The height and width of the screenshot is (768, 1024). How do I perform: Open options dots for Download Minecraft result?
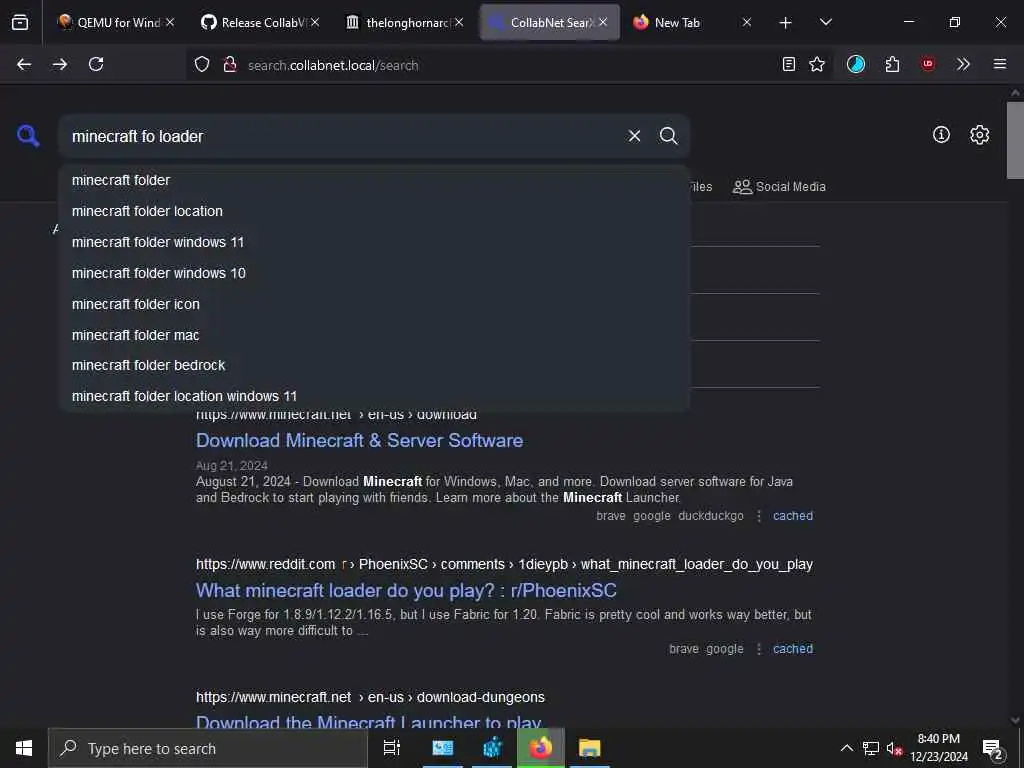(x=759, y=516)
